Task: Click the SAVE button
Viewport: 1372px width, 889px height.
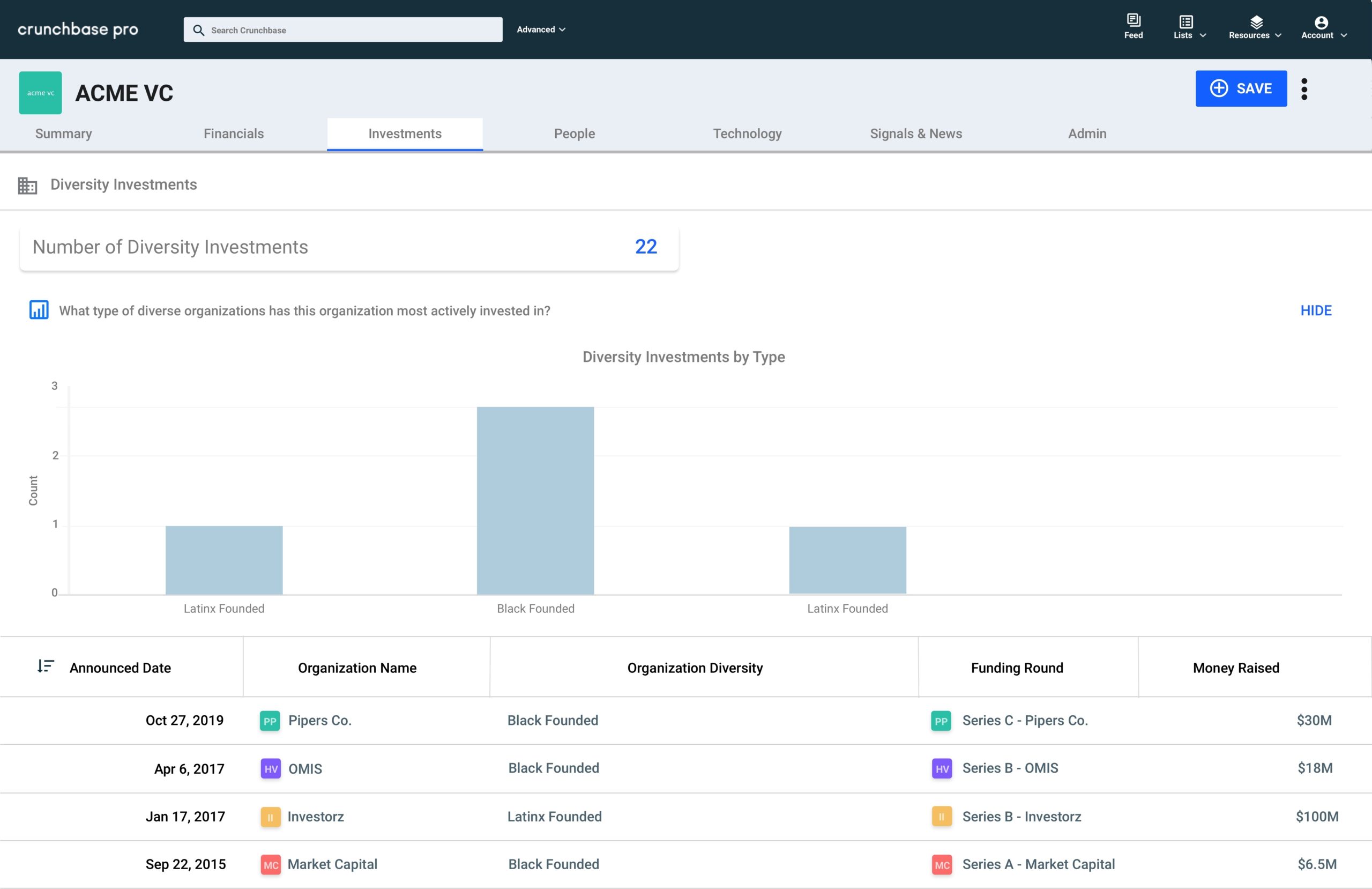Action: click(1241, 88)
